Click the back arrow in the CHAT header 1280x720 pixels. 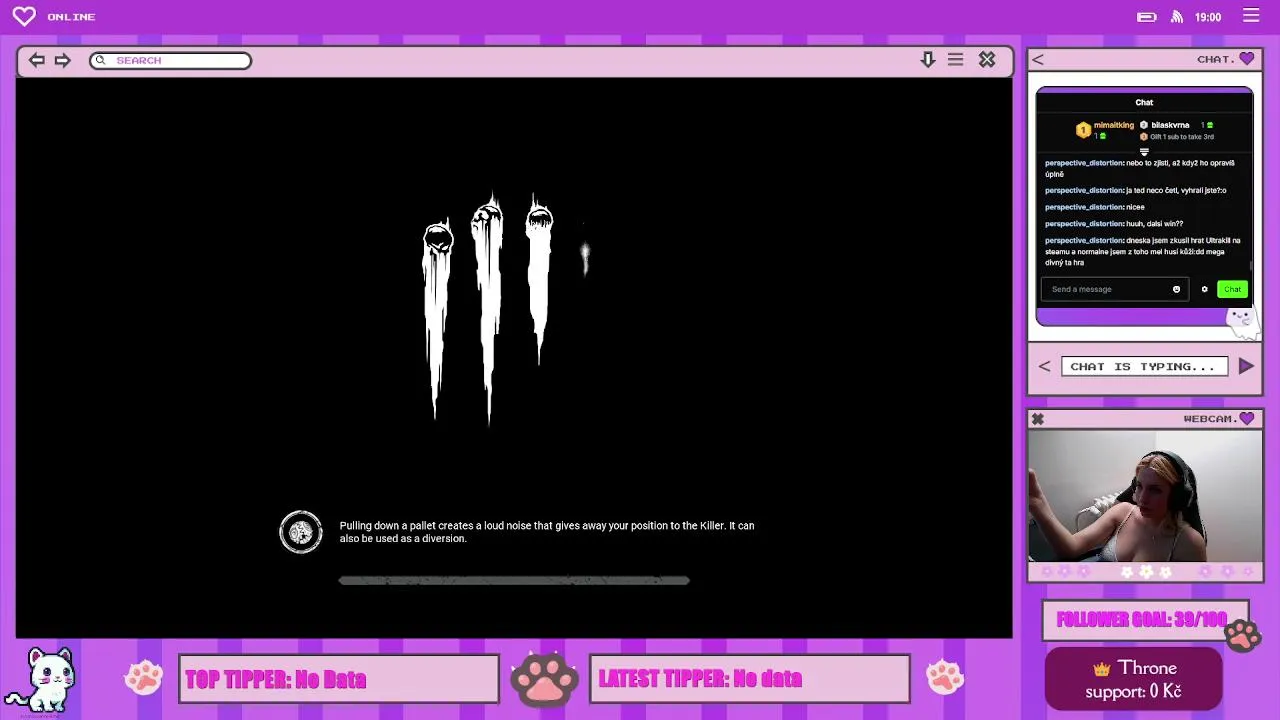point(1038,59)
